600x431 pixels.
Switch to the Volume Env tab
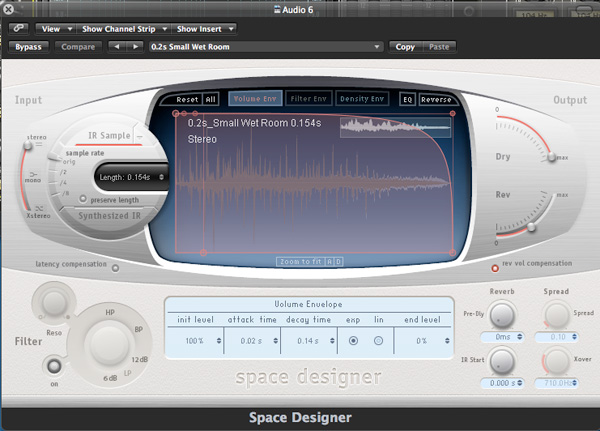click(x=255, y=98)
